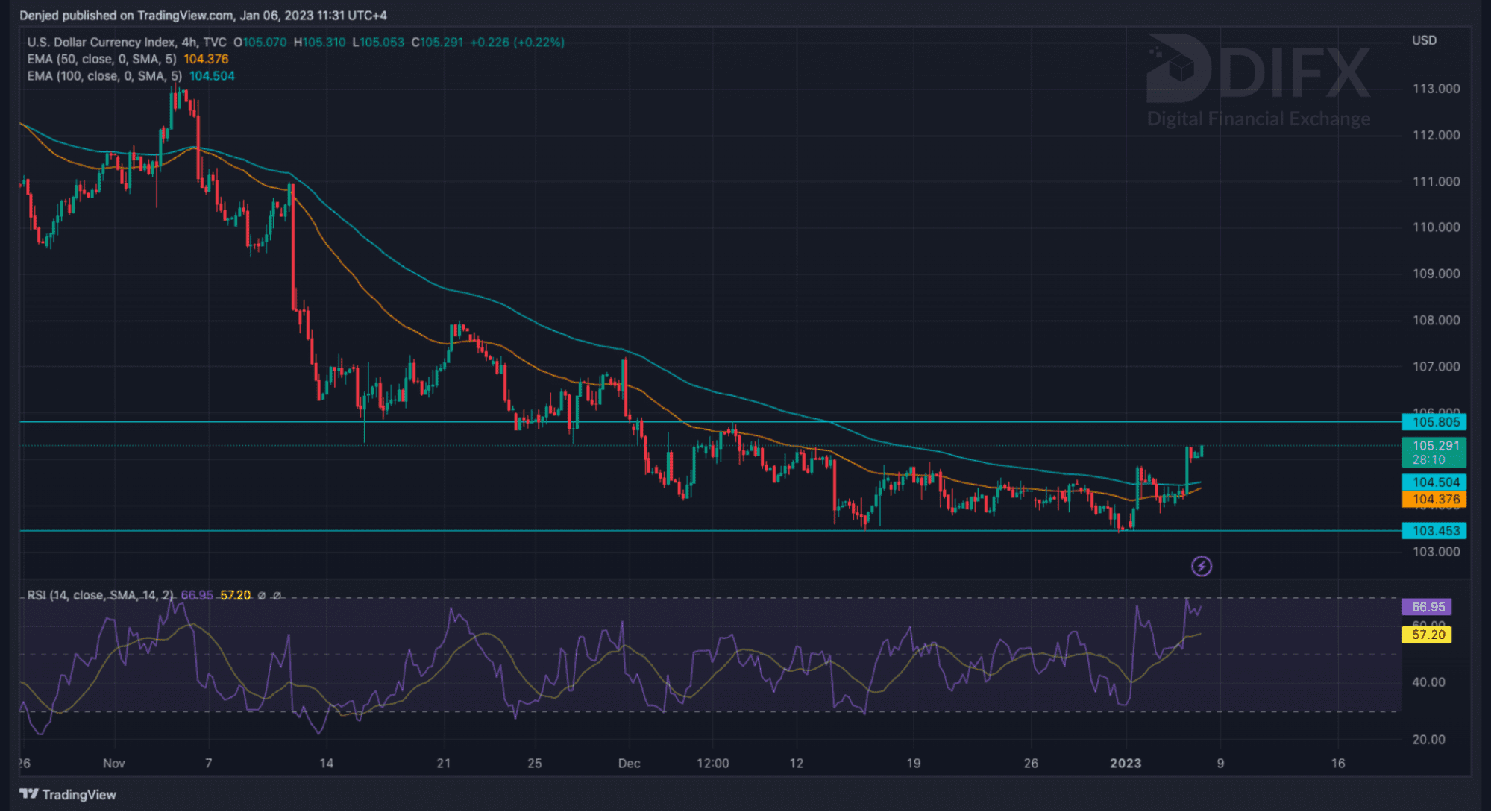Click the 2023 marker on time axis
Viewport: 1491px width, 812px height.
pyautogui.click(x=1126, y=763)
